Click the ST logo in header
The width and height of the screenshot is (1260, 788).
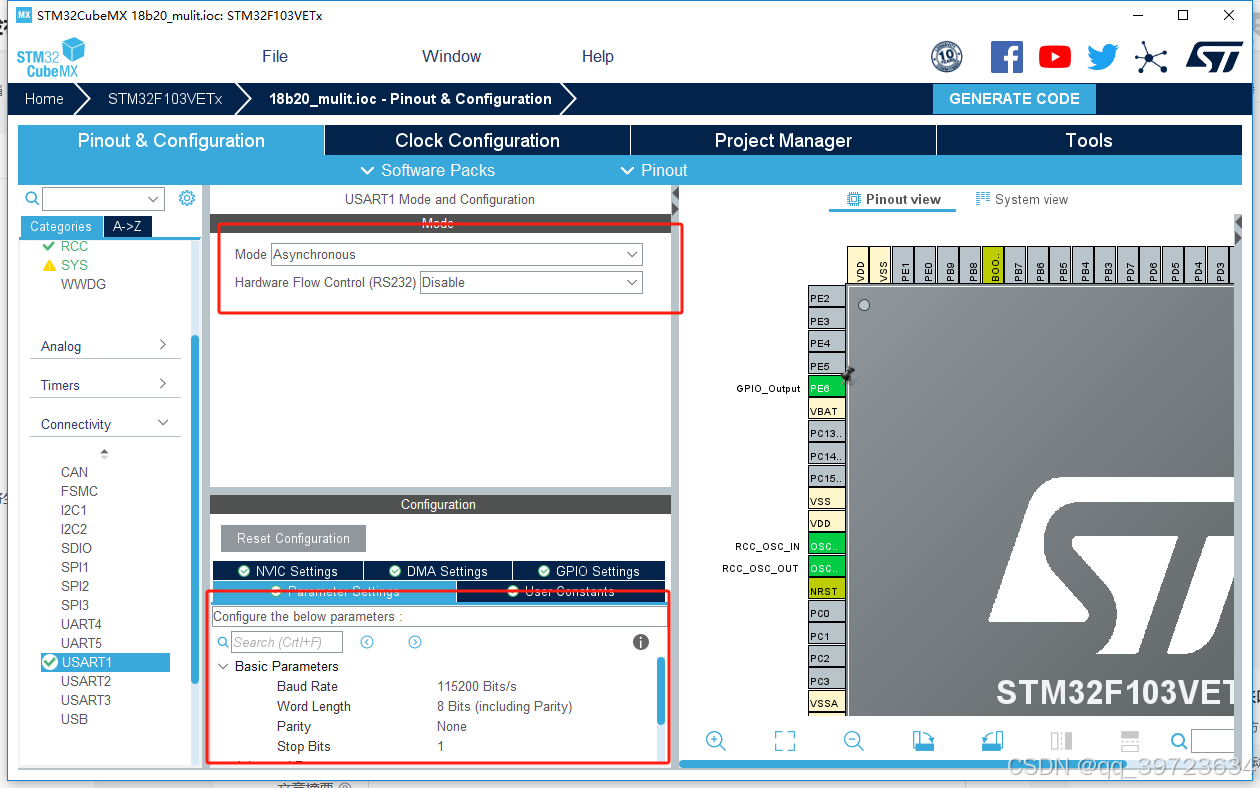click(1214, 56)
